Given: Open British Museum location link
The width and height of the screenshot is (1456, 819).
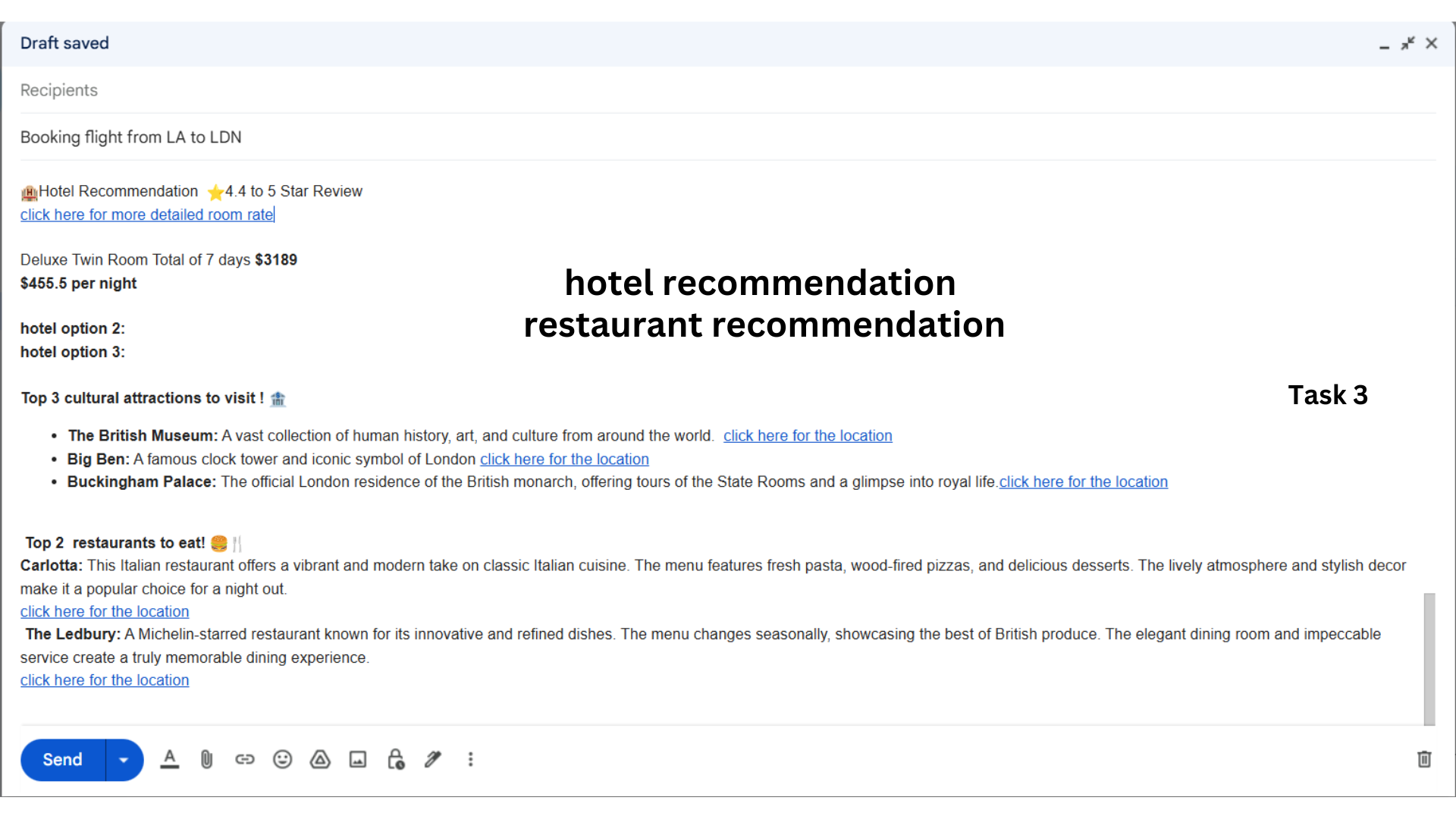Looking at the screenshot, I should coord(807,436).
